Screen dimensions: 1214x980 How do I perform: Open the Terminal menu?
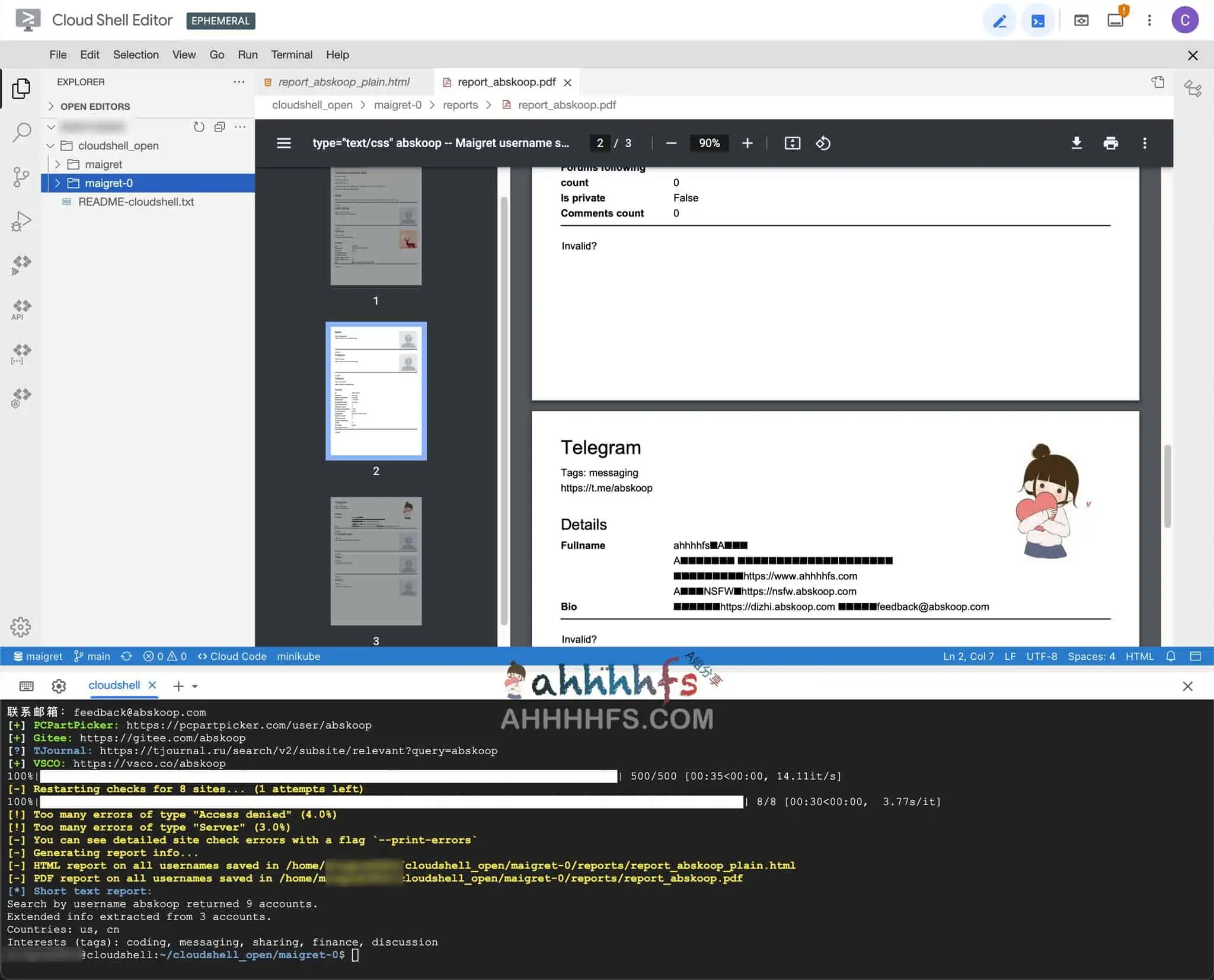[x=291, y=55]
